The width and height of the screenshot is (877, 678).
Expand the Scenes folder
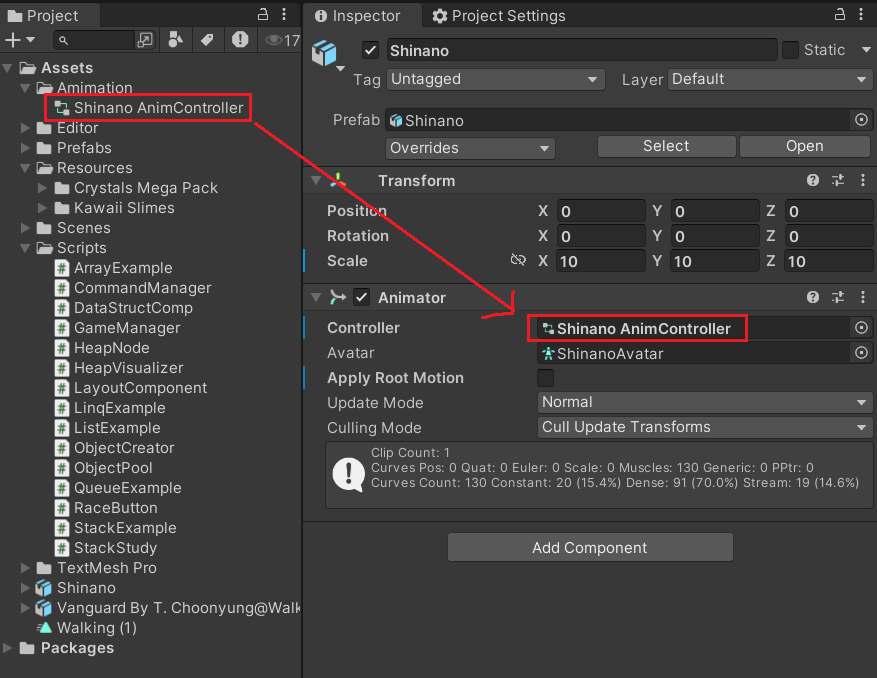25,228
